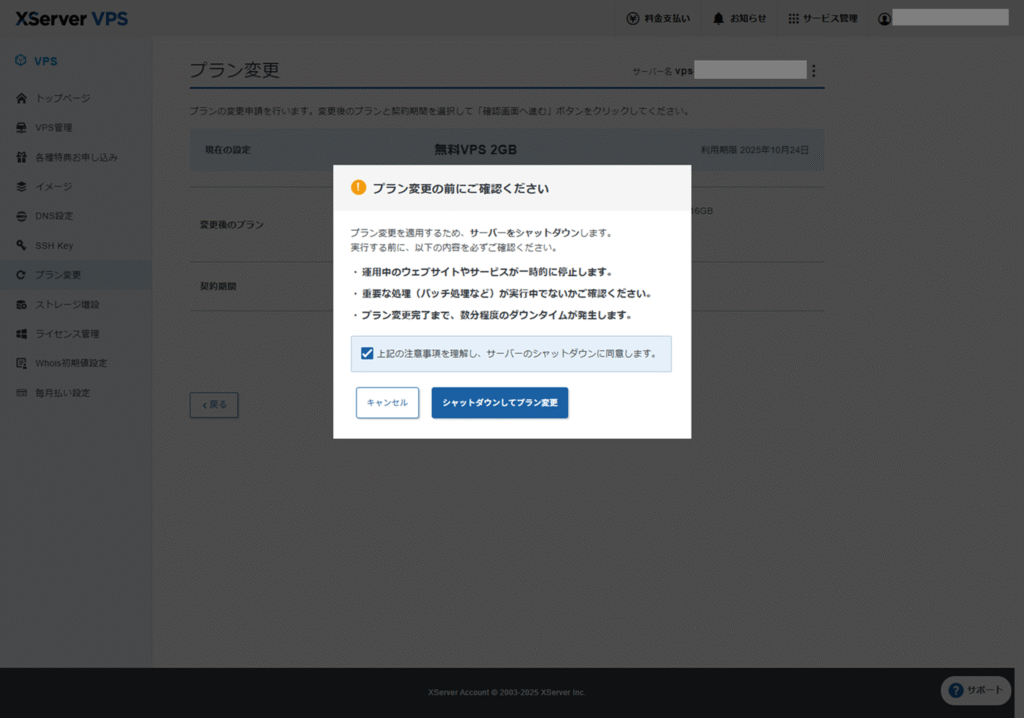Select イメージ in the sidebar
This screenshot has height=718, width=1024.
click(x=53, y=187)
